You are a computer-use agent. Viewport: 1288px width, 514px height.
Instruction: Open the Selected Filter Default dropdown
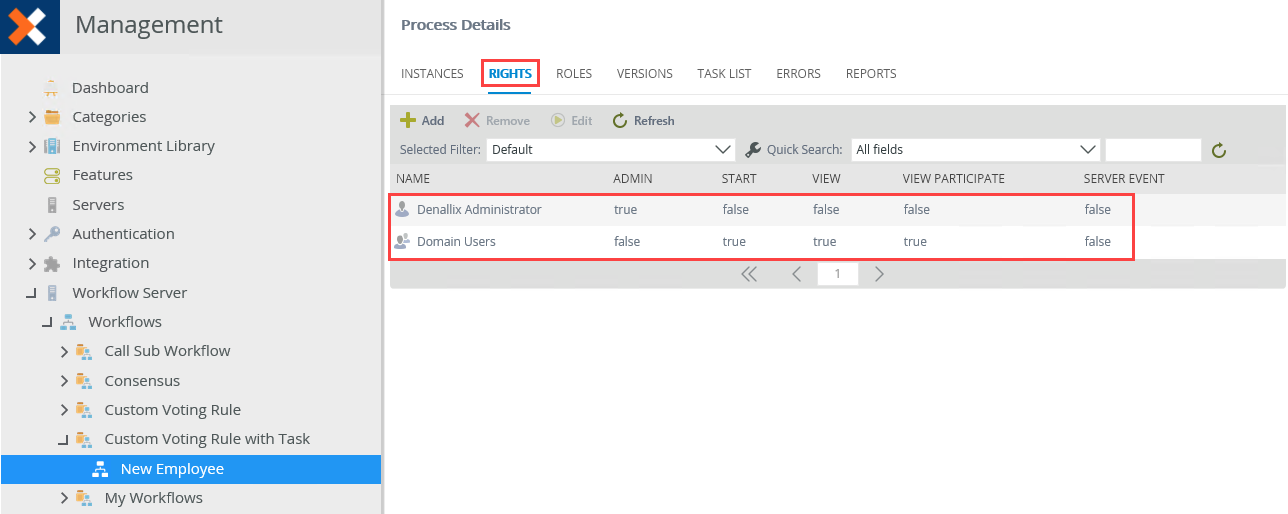611,149
